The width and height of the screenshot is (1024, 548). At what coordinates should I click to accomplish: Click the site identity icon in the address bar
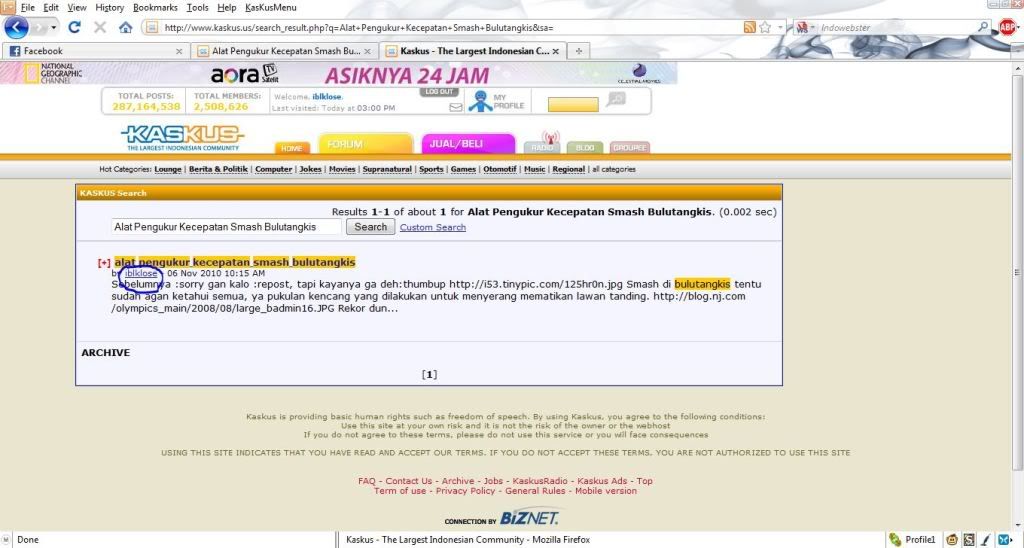152,27
